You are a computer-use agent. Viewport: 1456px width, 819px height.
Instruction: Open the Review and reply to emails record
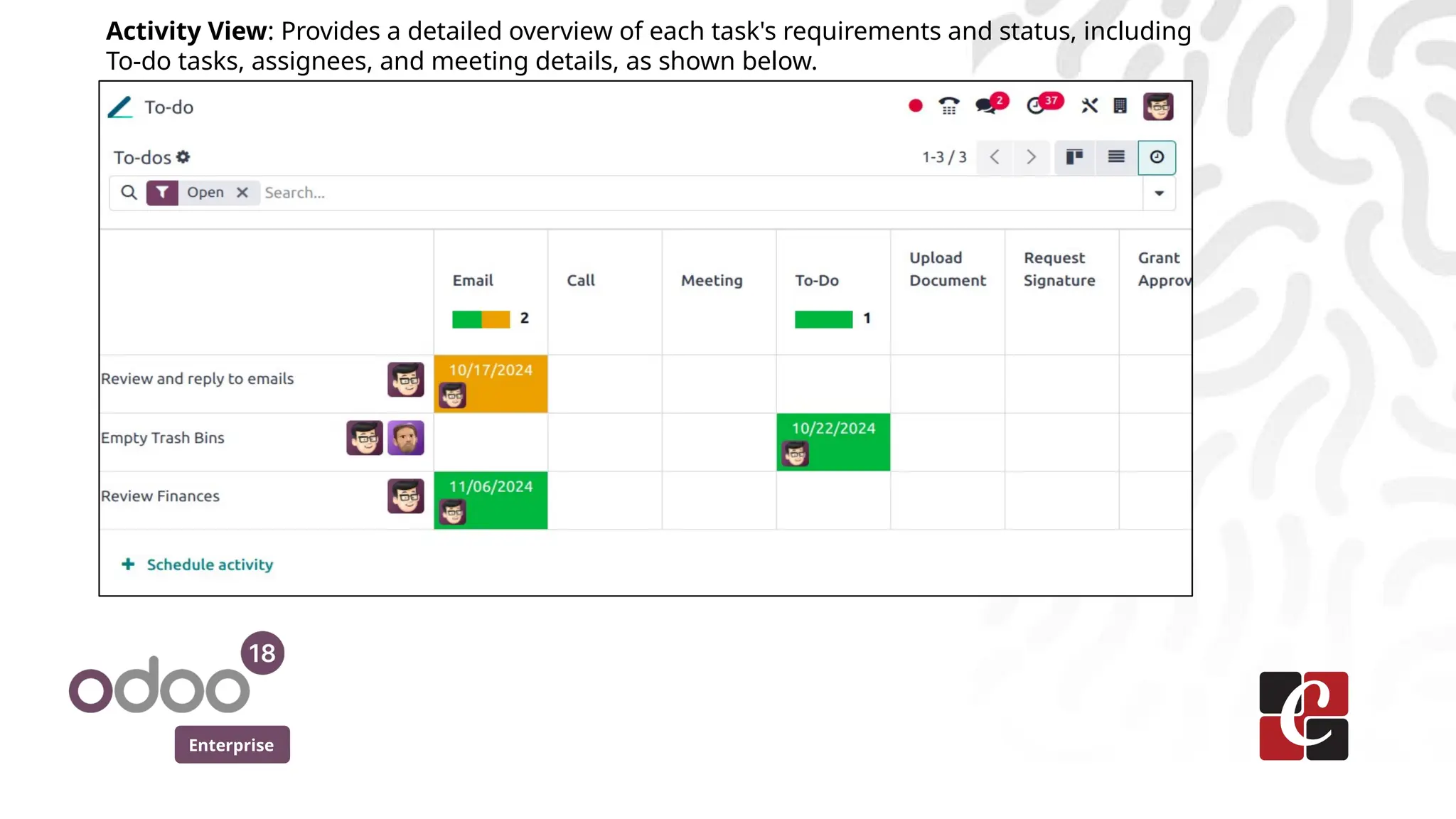[197, 379]
